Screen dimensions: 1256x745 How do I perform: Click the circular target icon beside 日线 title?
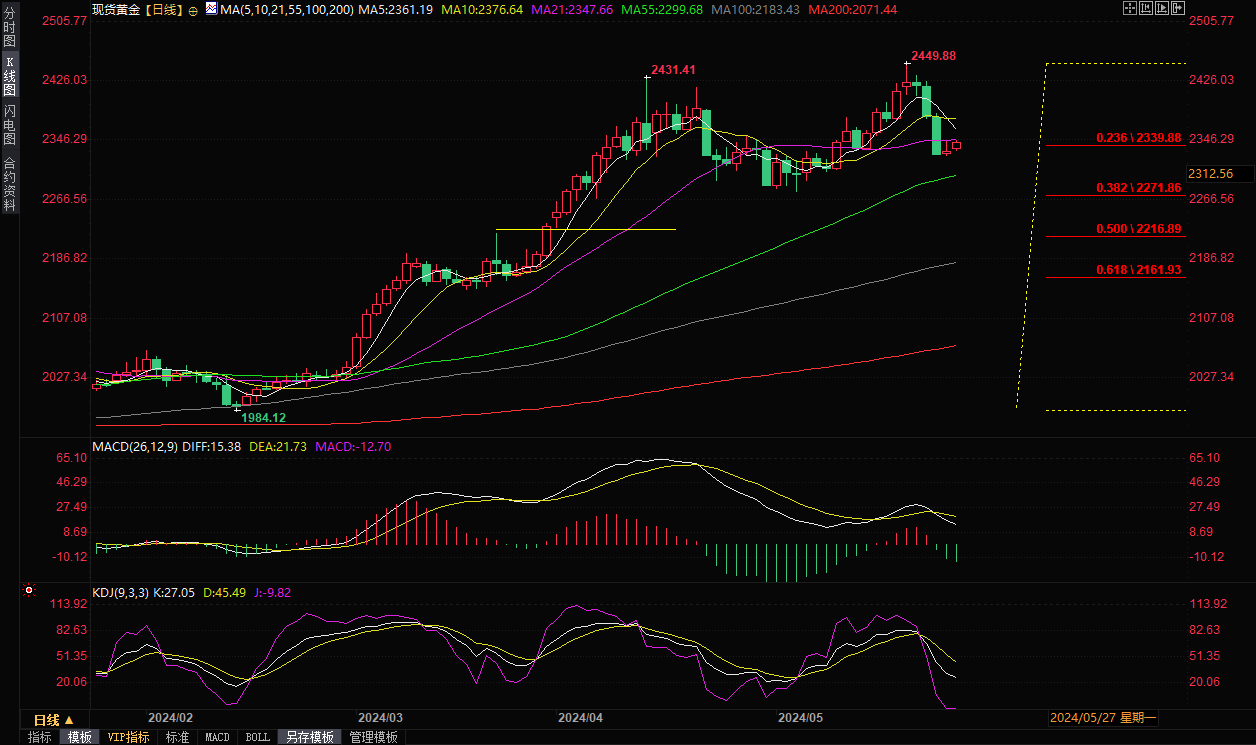(193, 9)
